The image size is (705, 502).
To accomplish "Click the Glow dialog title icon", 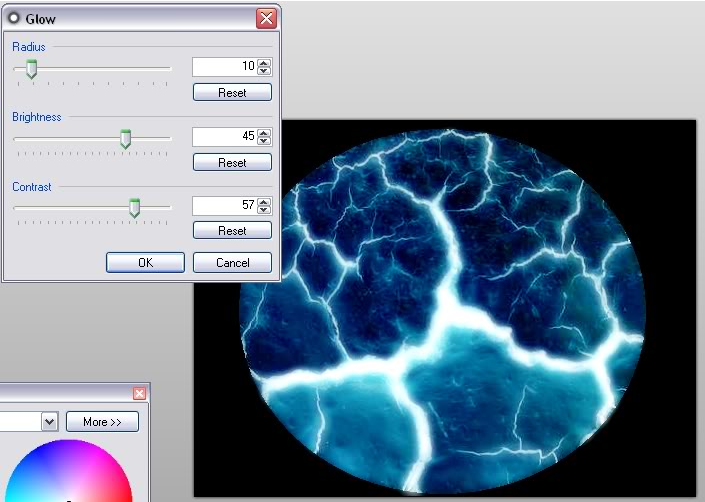I will point(14,18).
